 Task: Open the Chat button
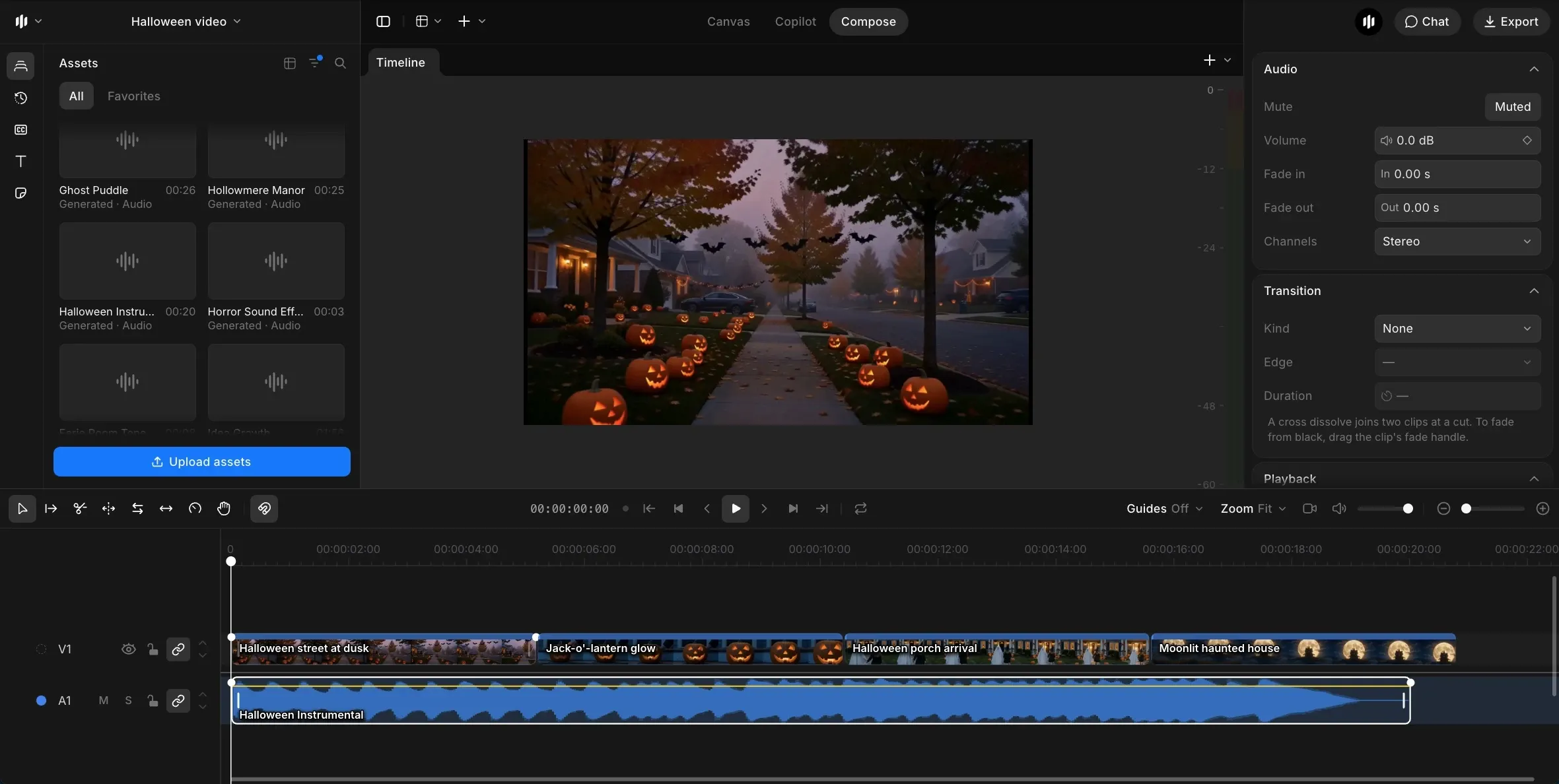(x=1427, y=21)
